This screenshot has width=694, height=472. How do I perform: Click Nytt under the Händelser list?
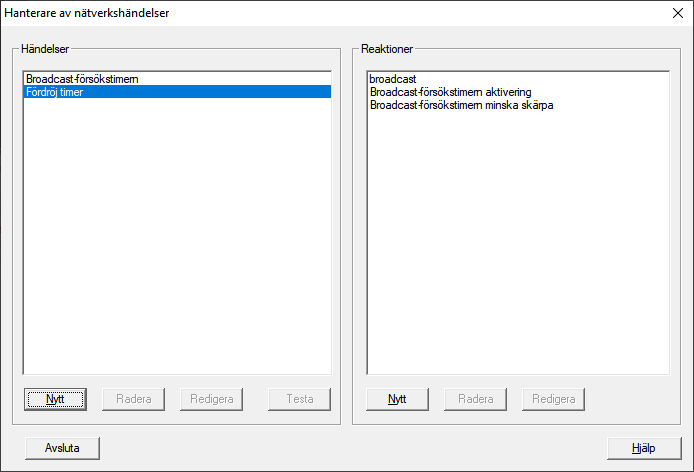(55, 399)
